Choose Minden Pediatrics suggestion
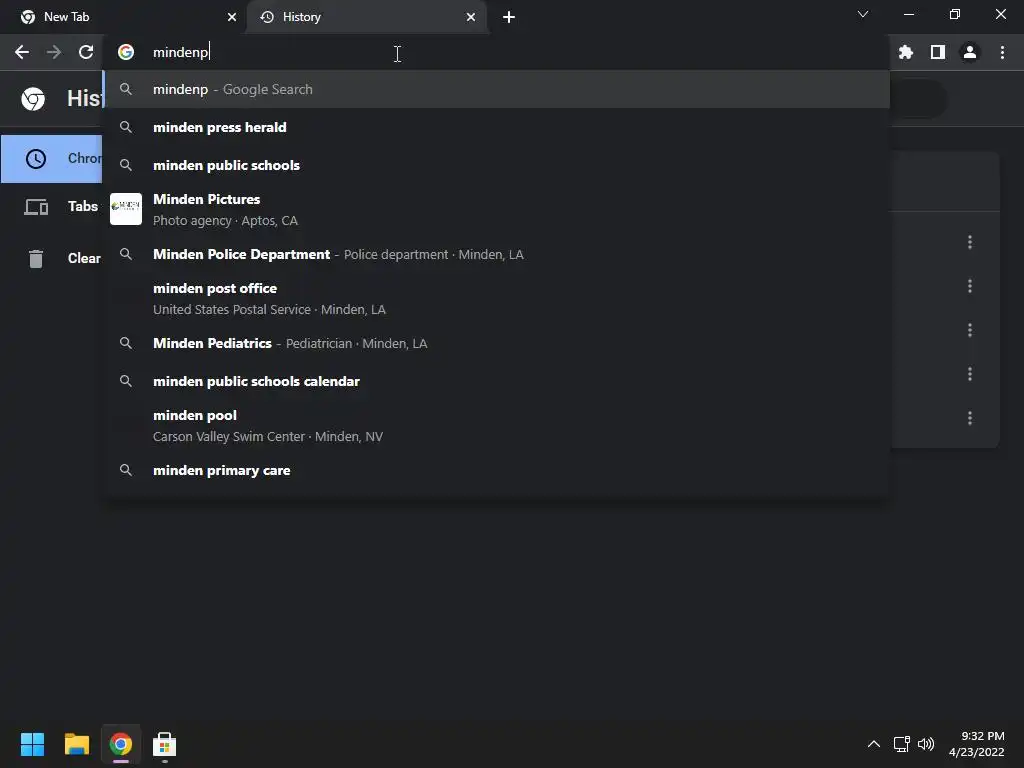 (497, 344)
